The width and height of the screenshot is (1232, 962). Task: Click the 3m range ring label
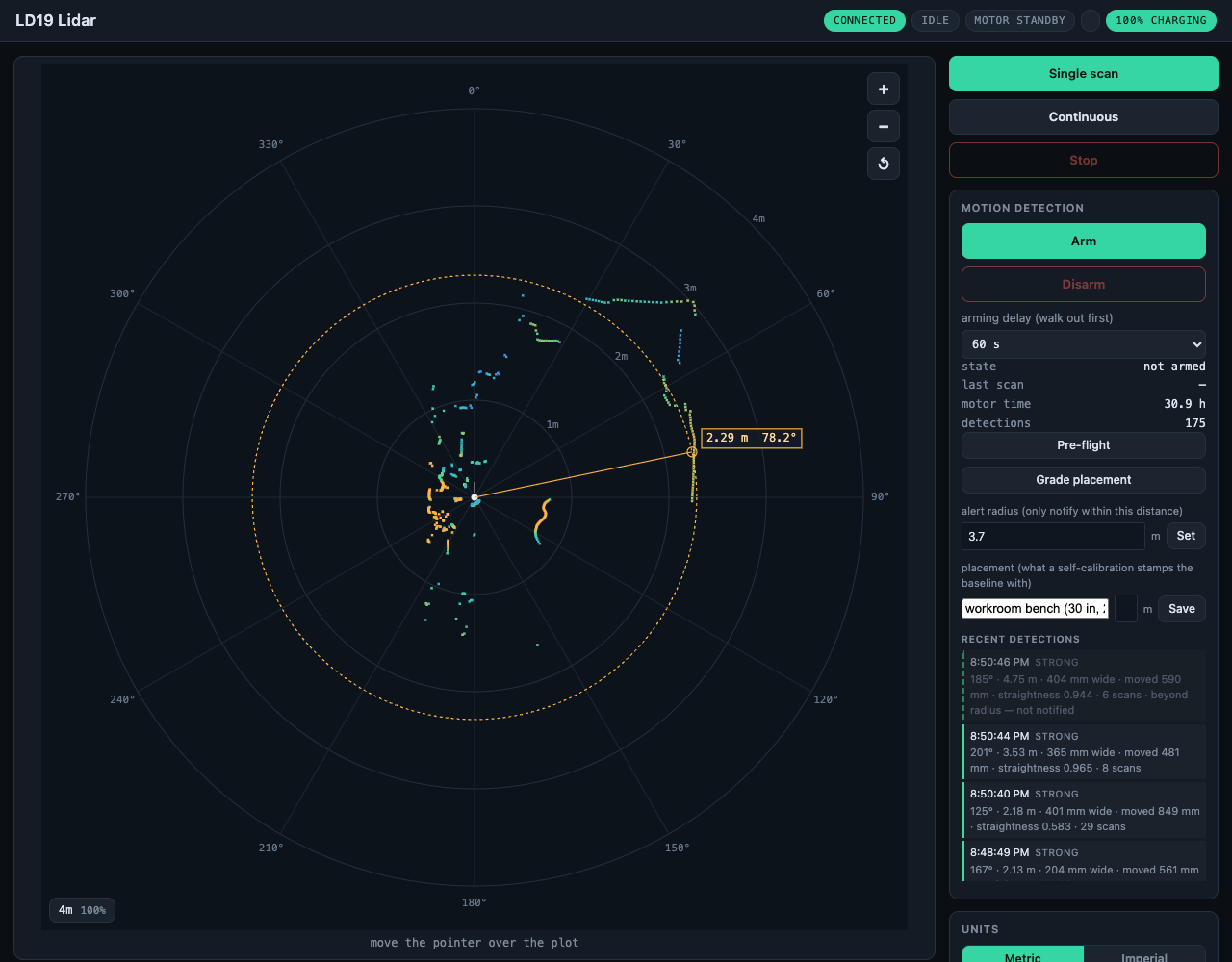click(x=689, y=288)
